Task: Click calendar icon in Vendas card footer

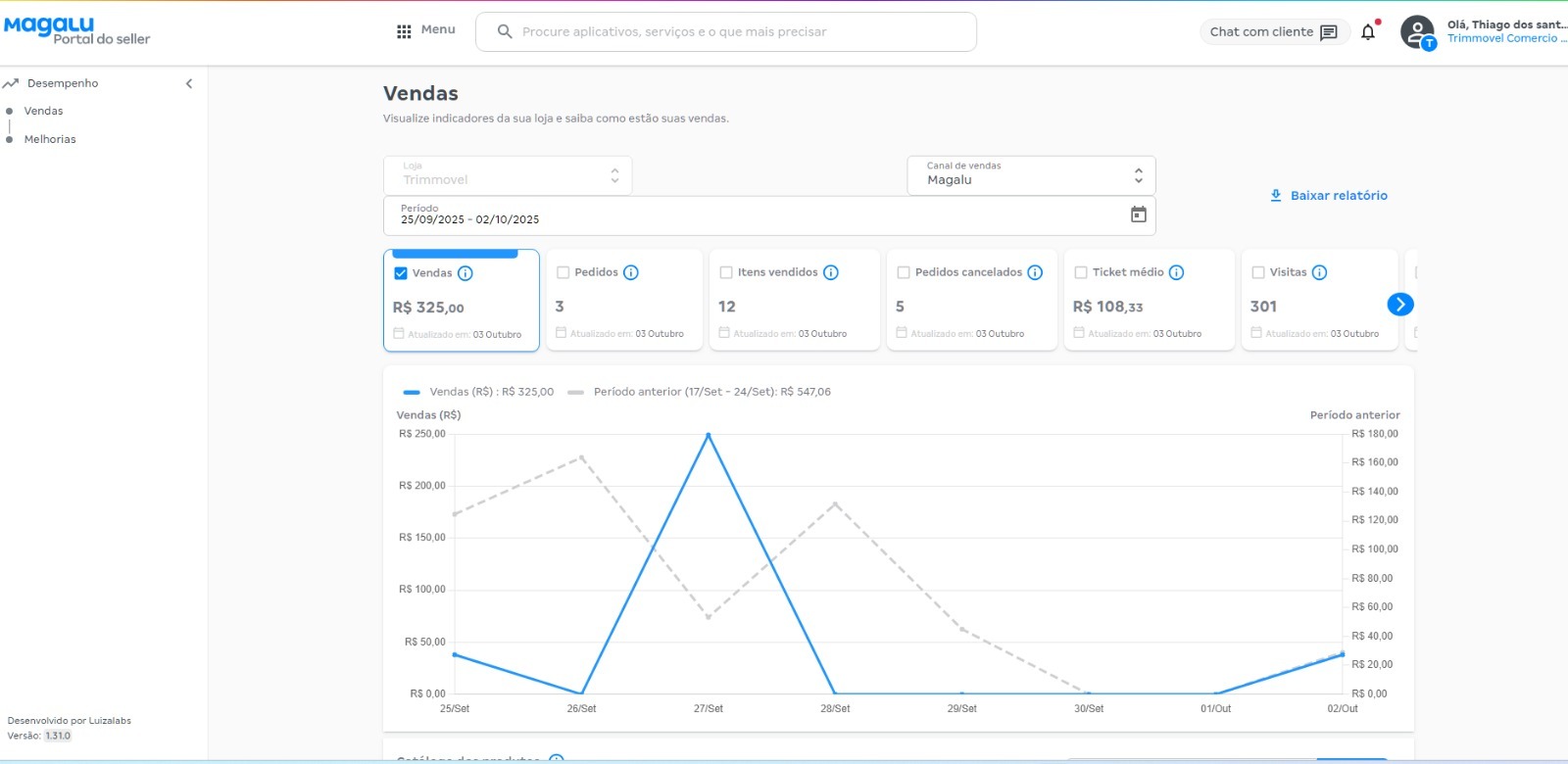Action: point(399,334)
